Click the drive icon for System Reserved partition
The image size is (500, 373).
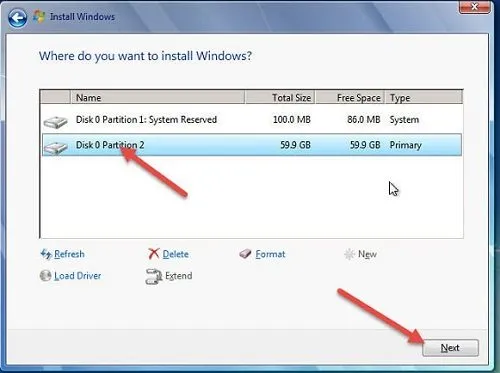[x=56, y=122]
